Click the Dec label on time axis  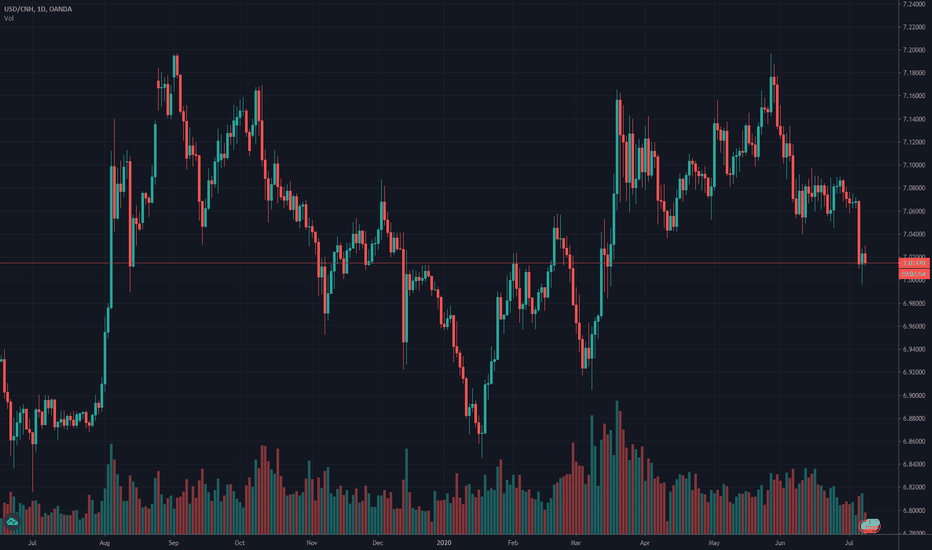pos(377,542)
